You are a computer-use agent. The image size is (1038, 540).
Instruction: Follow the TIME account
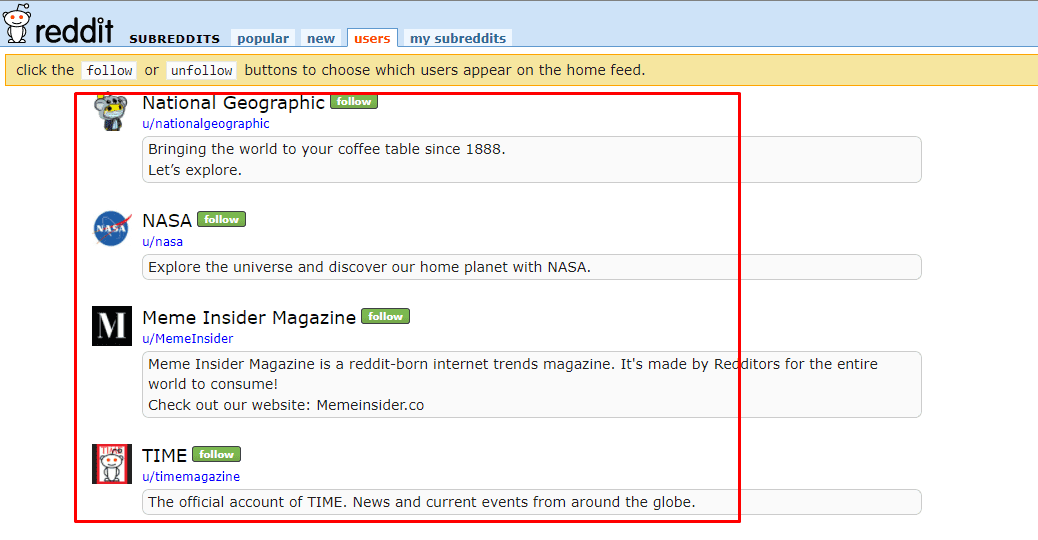pyautogui.click(x=216, y=454)
